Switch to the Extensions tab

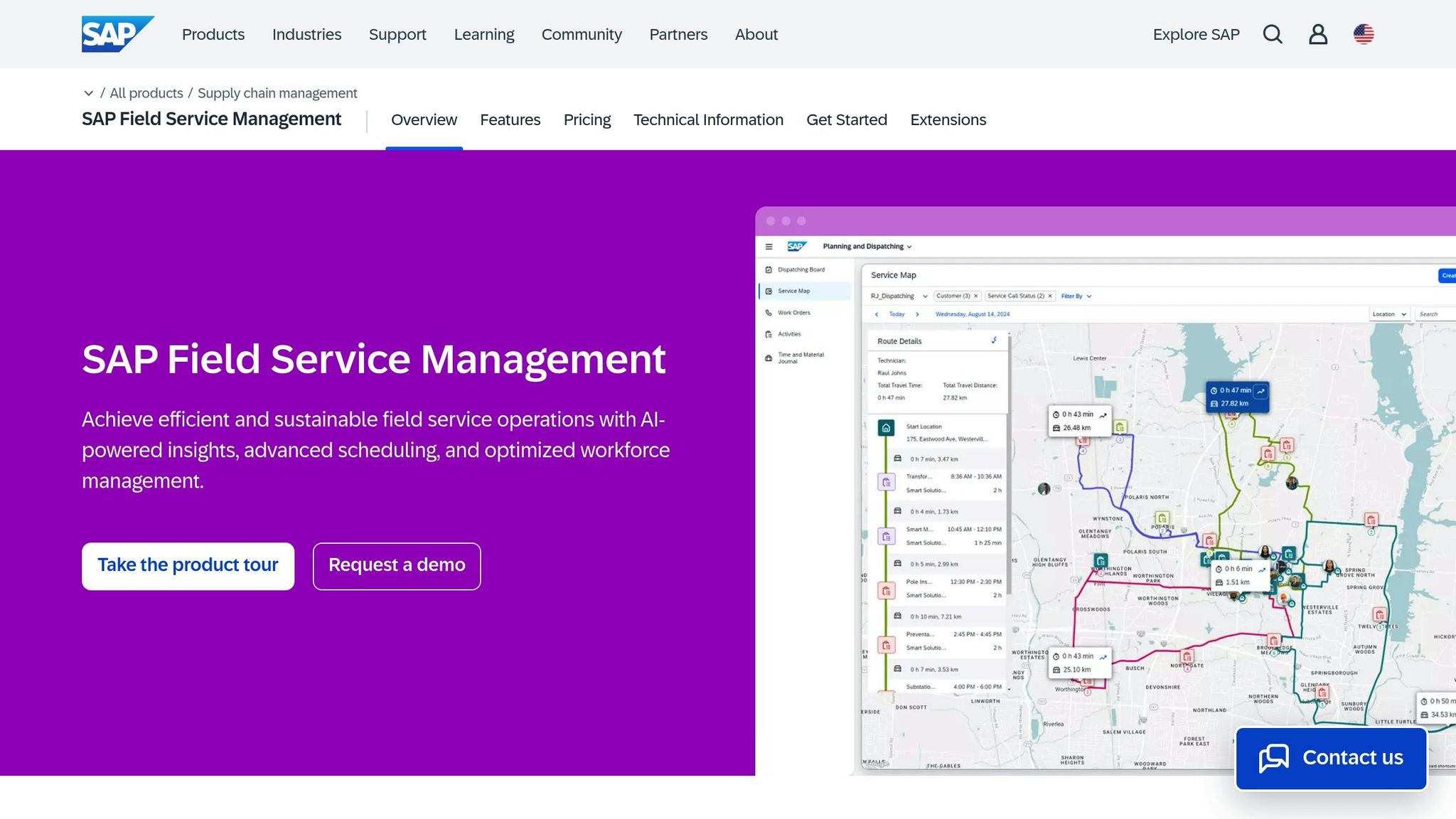coord(948,119)
